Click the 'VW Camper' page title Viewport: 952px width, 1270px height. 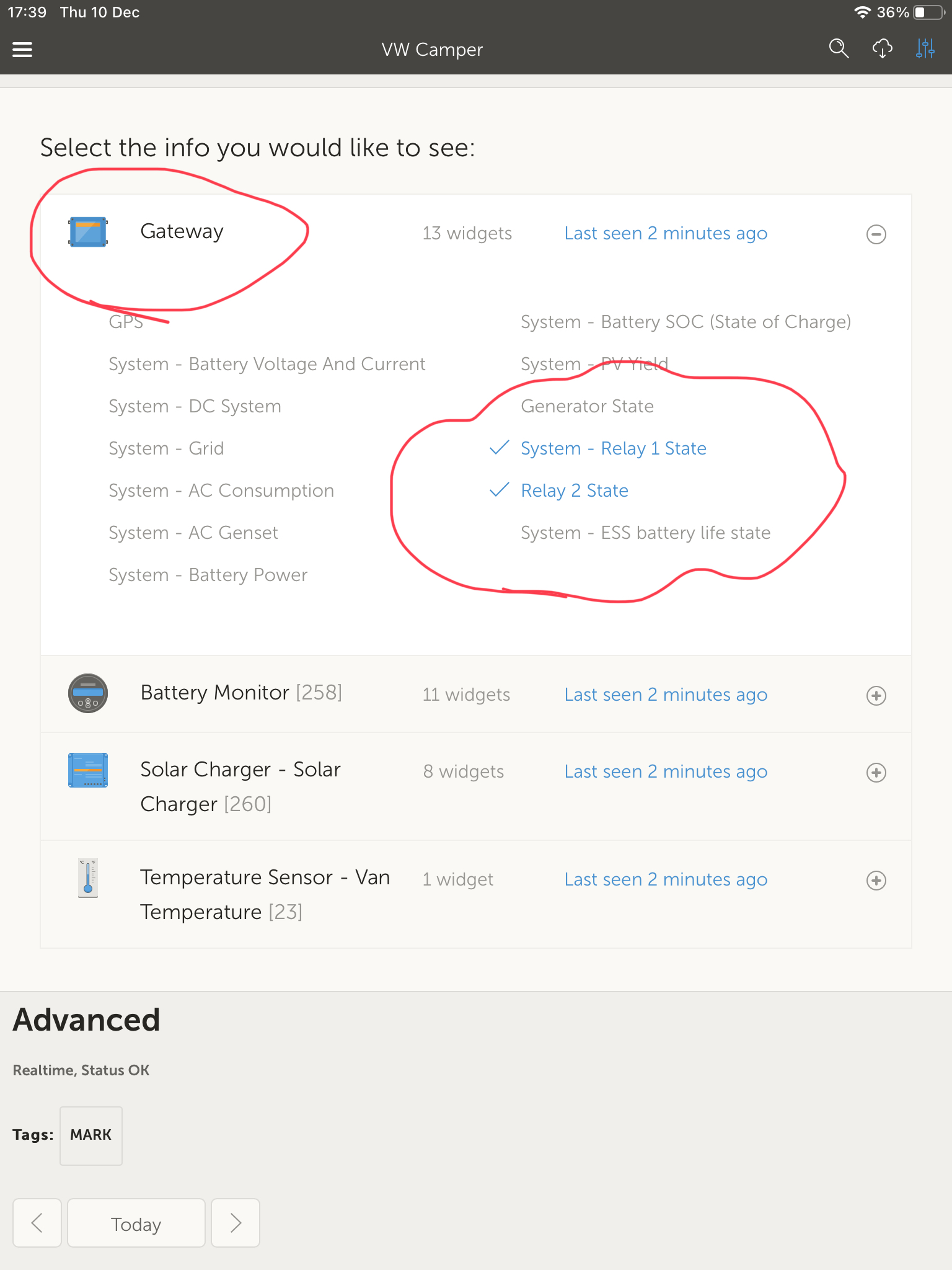pyautogui.click(x=432, y=50)
